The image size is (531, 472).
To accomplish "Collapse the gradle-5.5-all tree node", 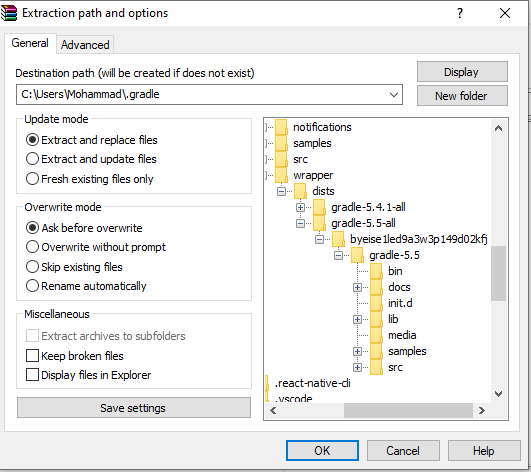I will 300,223.
